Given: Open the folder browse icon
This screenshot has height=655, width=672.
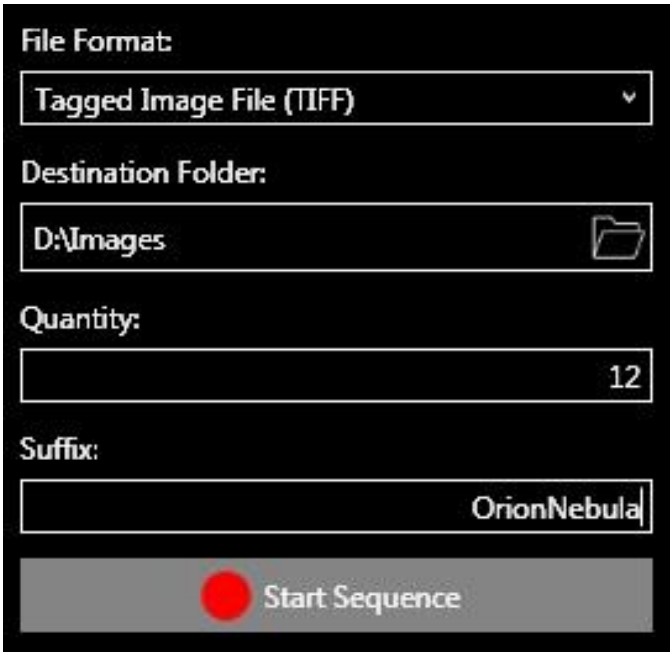Looking at the screenshot, I should coord(617,240).
